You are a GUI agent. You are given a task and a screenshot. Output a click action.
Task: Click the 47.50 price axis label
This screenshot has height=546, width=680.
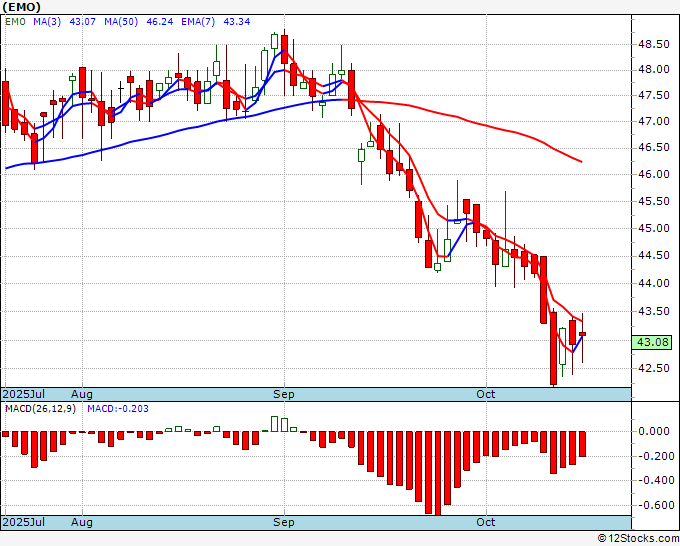654,96
